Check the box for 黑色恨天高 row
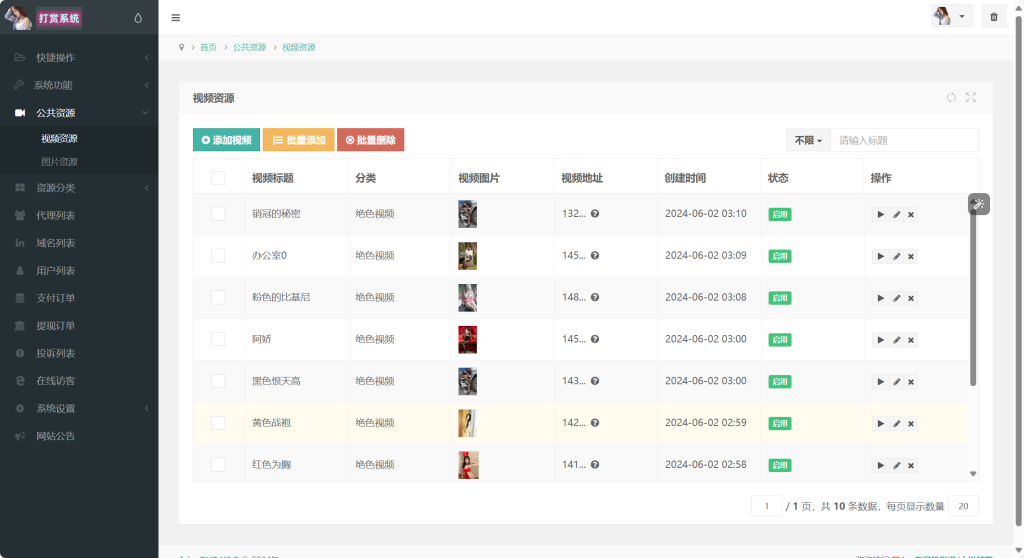The height and width of the screenshot is (558, 1024). coord(218,381)
